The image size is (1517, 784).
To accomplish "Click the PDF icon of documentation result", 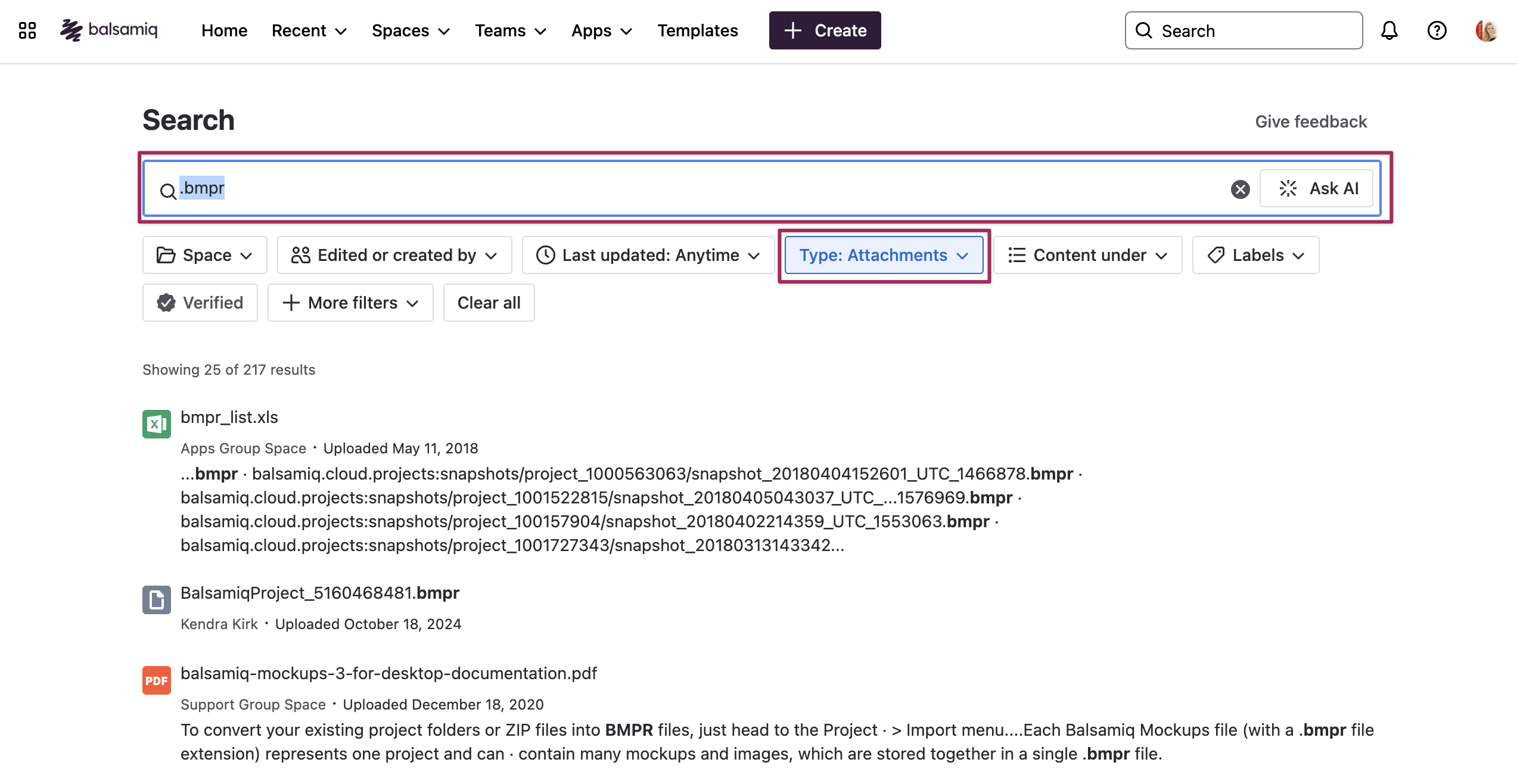I will coord(156,680).
